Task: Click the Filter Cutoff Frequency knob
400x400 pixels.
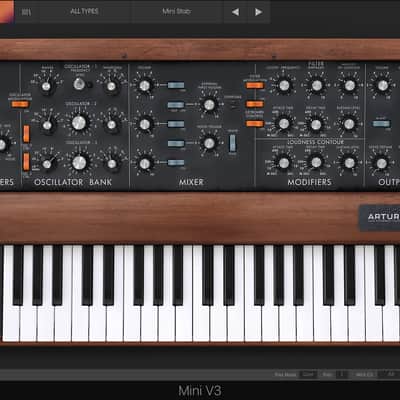Action: (x=284, y=86)
